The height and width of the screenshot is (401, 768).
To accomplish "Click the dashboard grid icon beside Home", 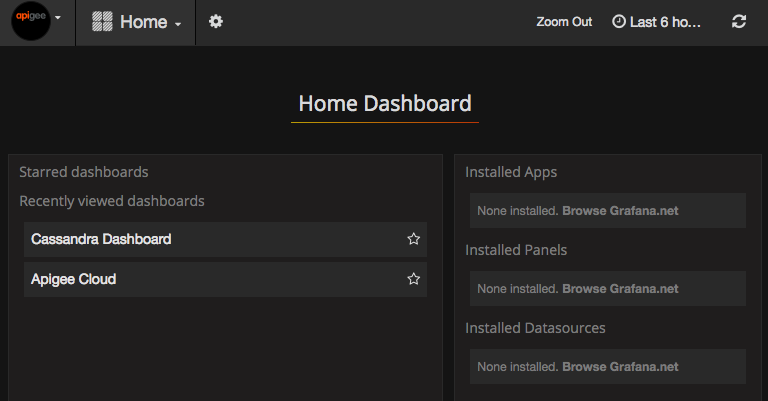I will point(102,22).
